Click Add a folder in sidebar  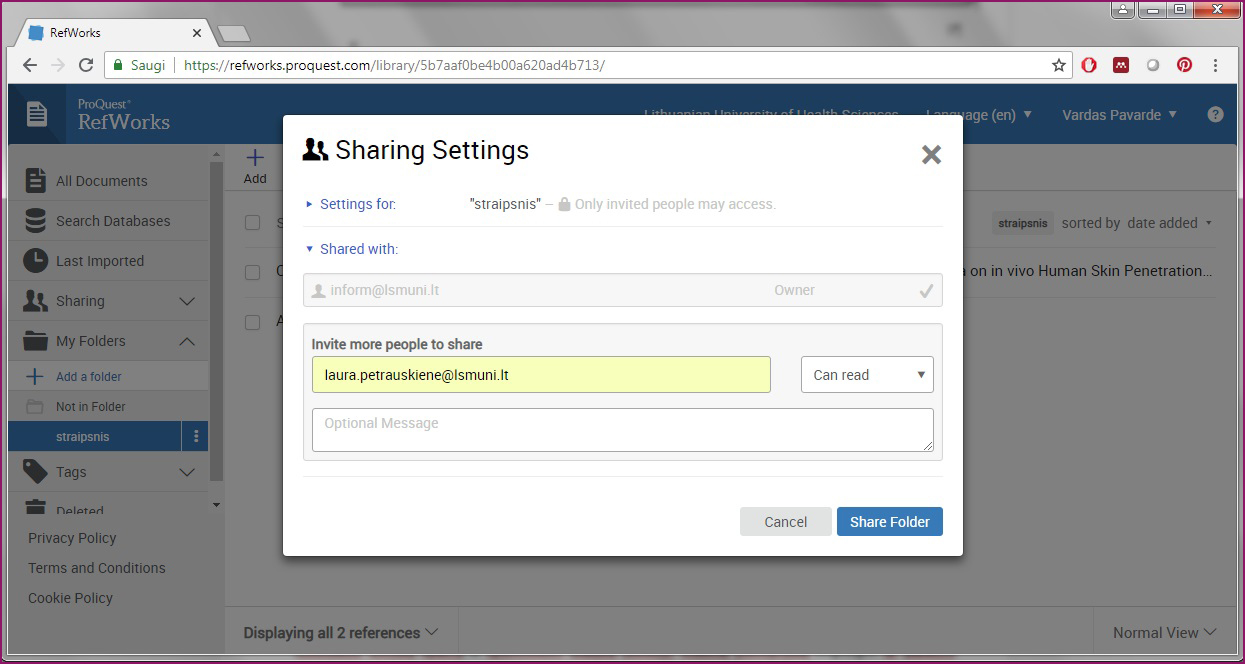tap(88, 377)
